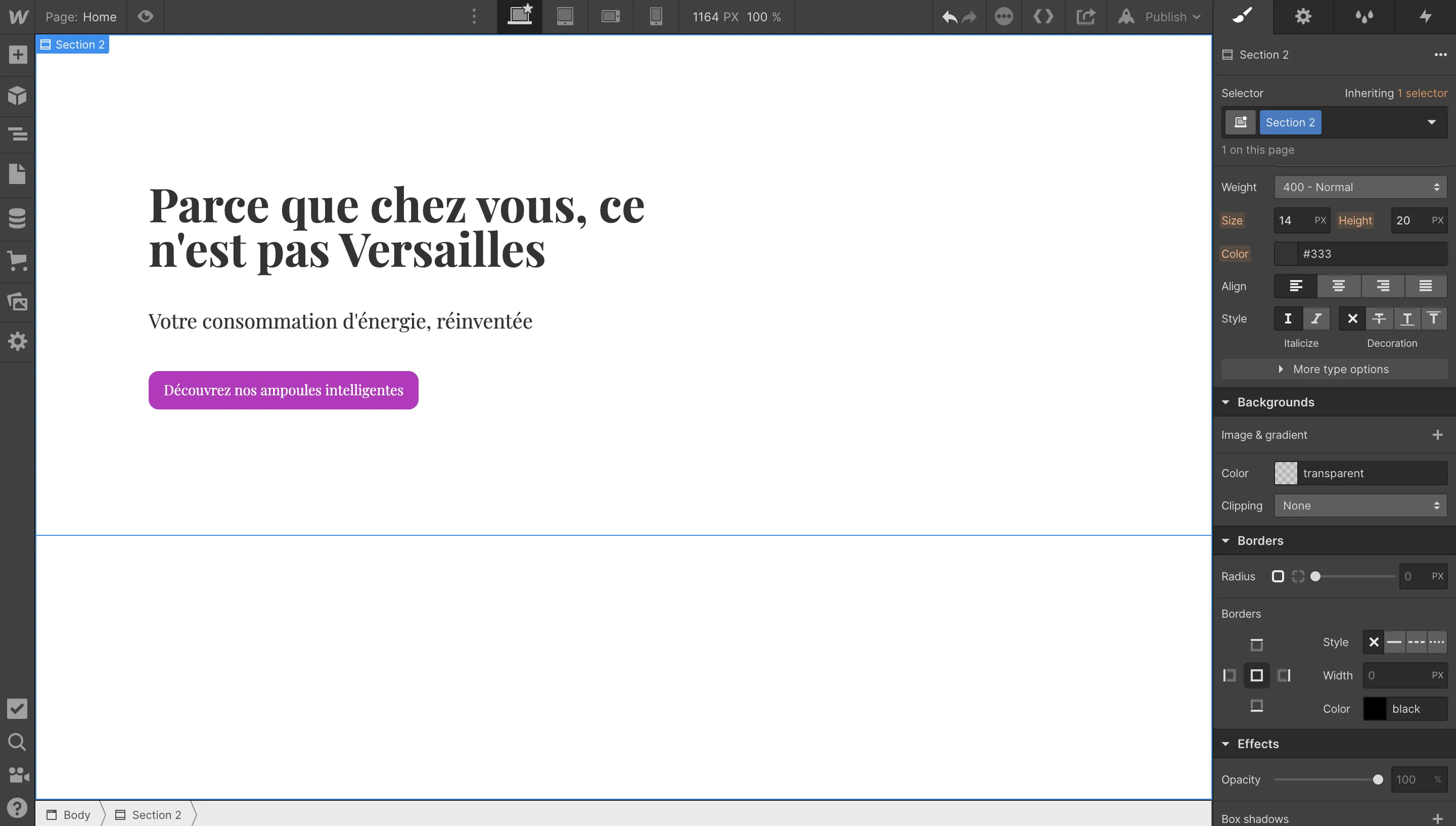Open the CMS collections panel
This screenshot has width=1456, height=826.
click(18, 218)
